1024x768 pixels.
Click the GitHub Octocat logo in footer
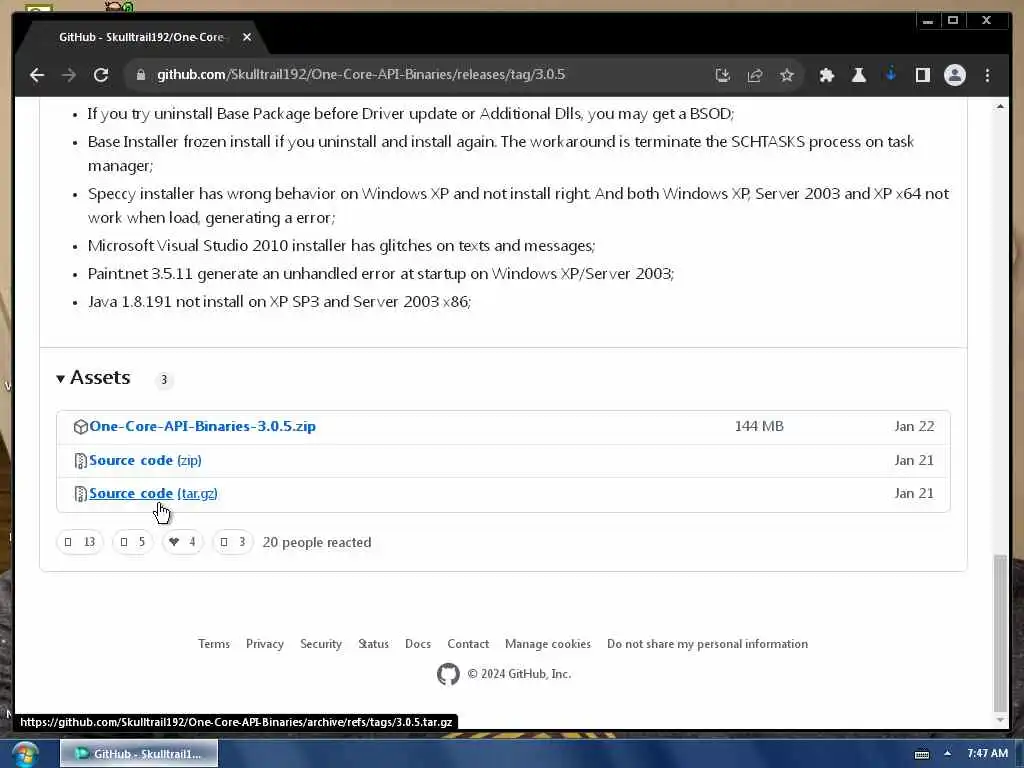point(448,674)
